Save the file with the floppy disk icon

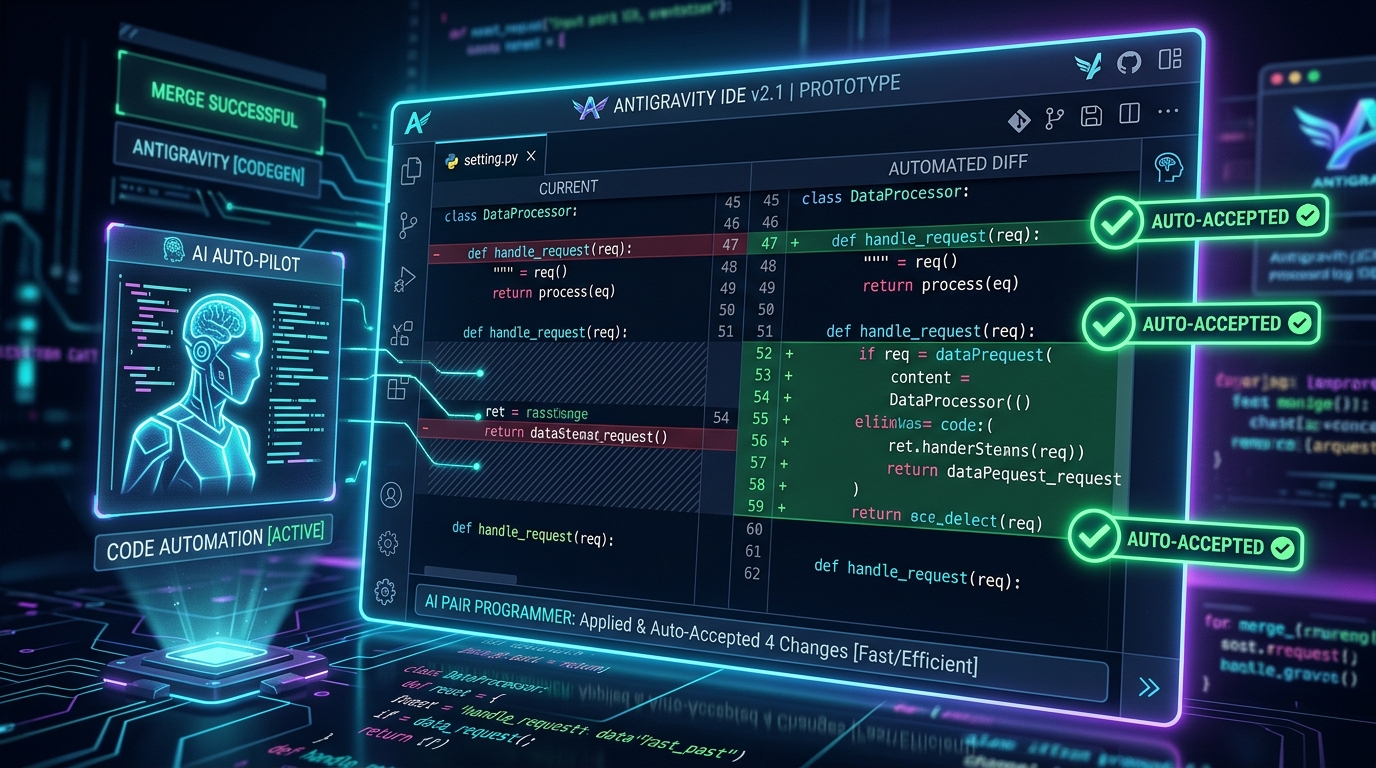coord(1091,116)
